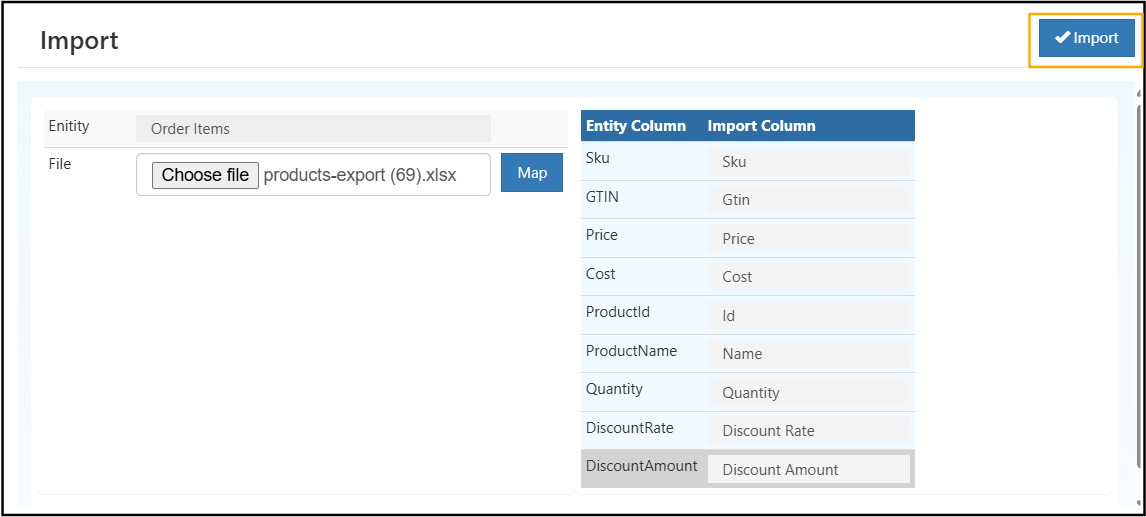Select the Order Items entity field
Screen dimensions: 1146x517
(x=313, y=129)
